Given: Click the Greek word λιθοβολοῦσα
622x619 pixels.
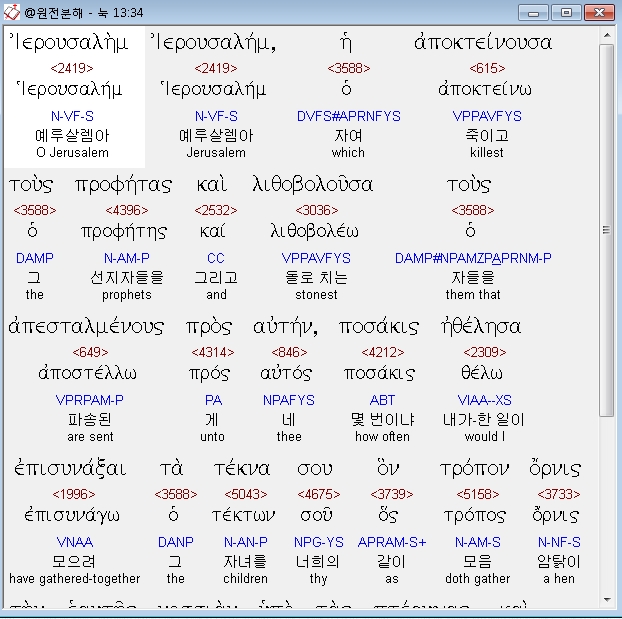Looking at the screenshot, I should coord(313,185).
